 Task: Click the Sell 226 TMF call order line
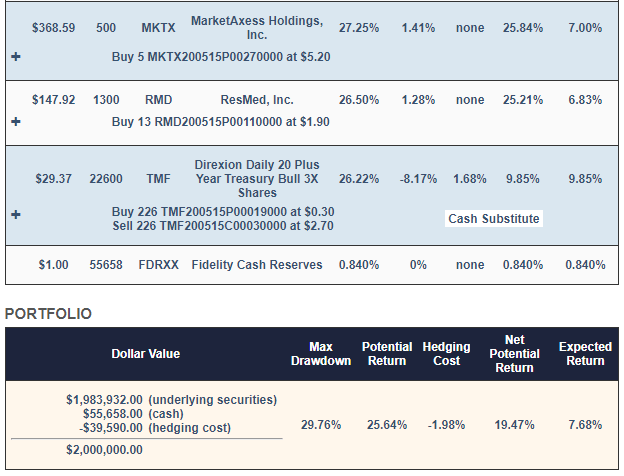[x=222, y=226]
